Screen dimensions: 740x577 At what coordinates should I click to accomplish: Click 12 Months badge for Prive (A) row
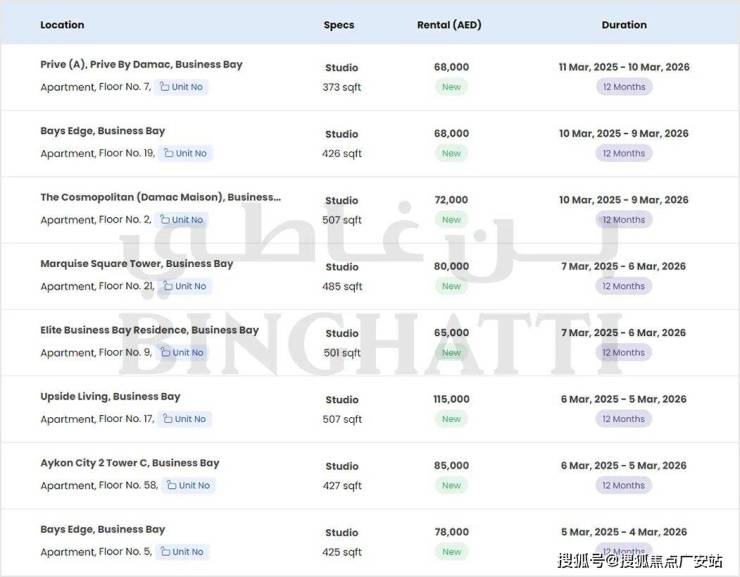click(x=623, y=87)
